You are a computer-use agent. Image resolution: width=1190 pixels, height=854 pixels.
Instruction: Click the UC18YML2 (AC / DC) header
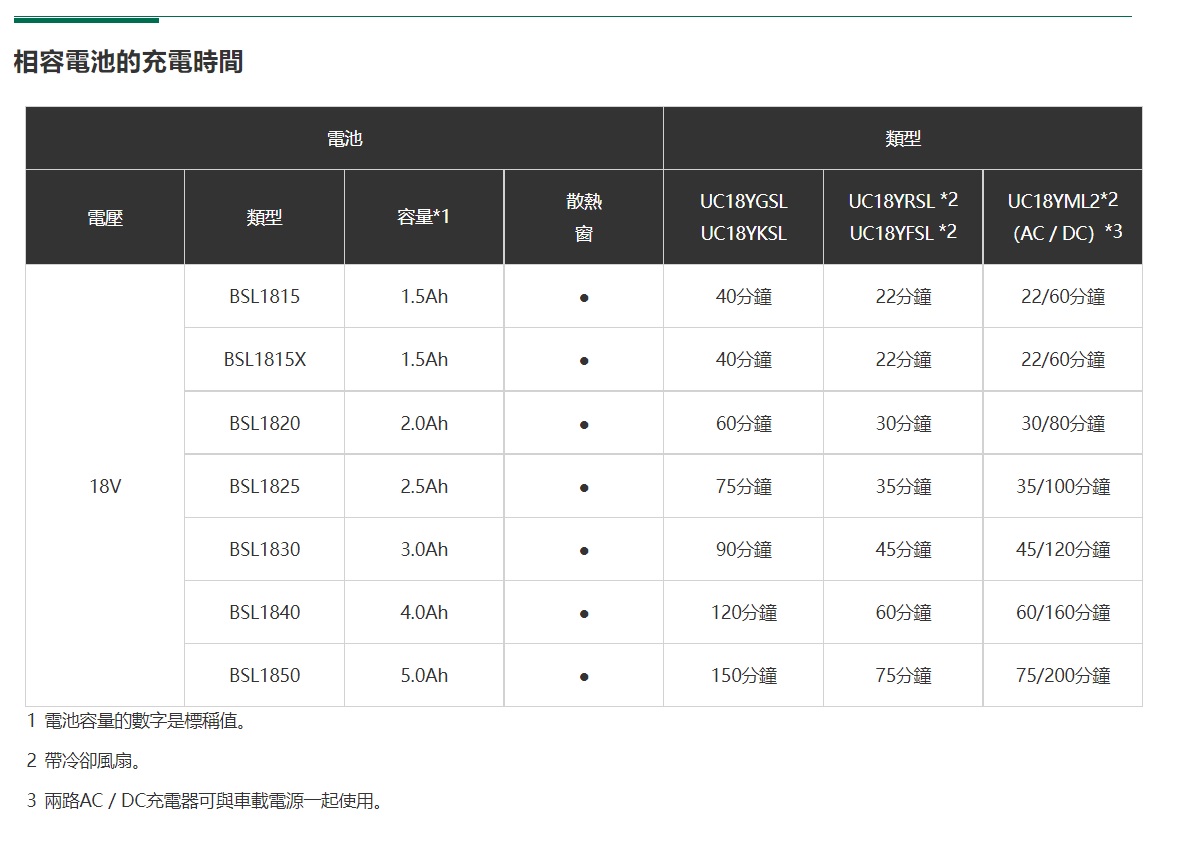pyautogui.click(x=1063, y=217)
